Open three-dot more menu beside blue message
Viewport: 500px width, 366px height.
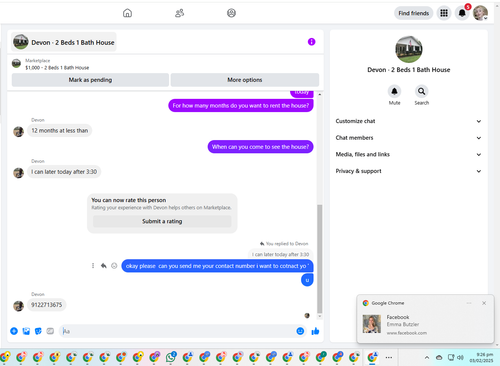tap(93, 266)
